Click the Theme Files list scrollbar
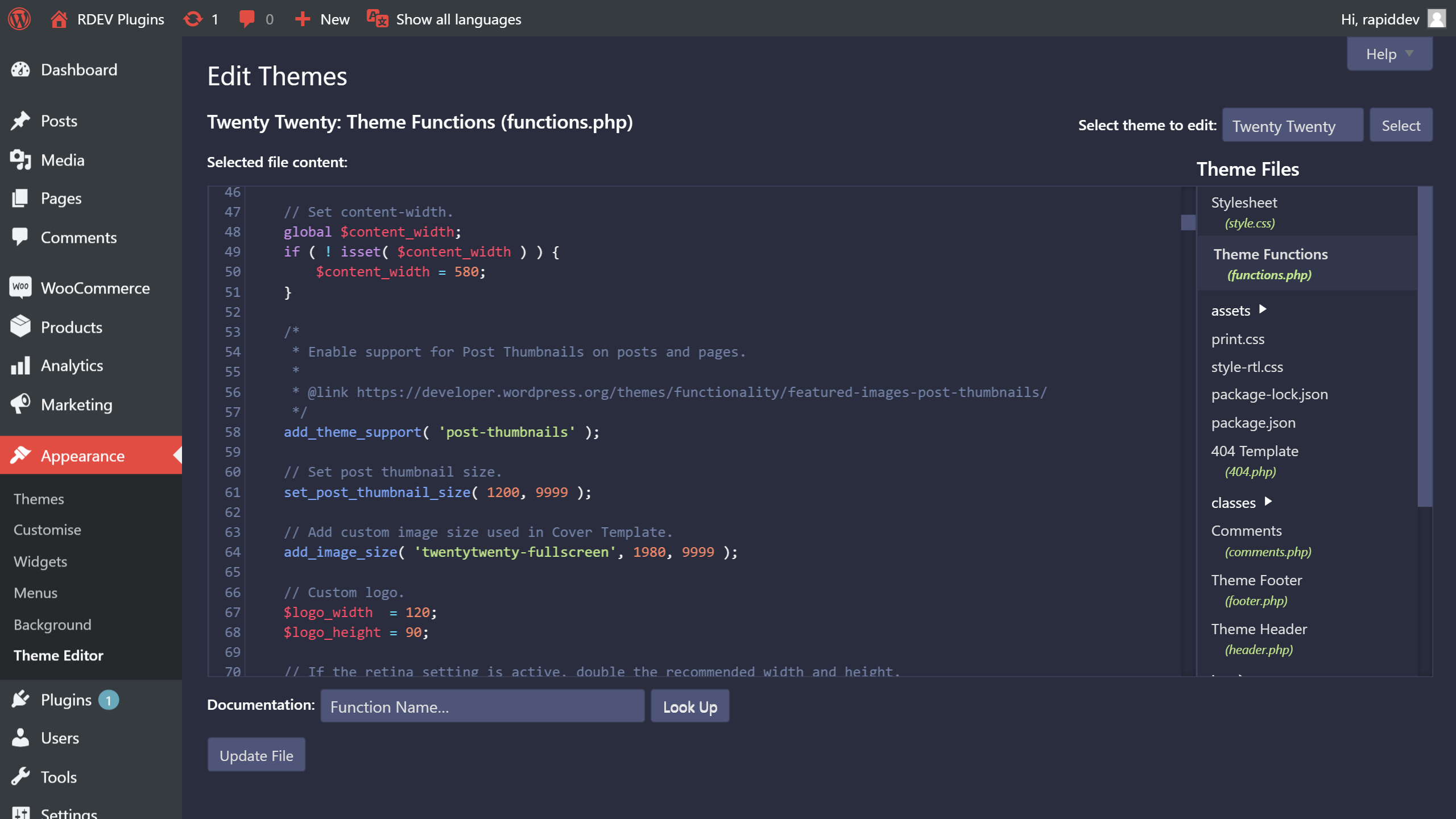1456x819 pixels. pos(1425,346)
